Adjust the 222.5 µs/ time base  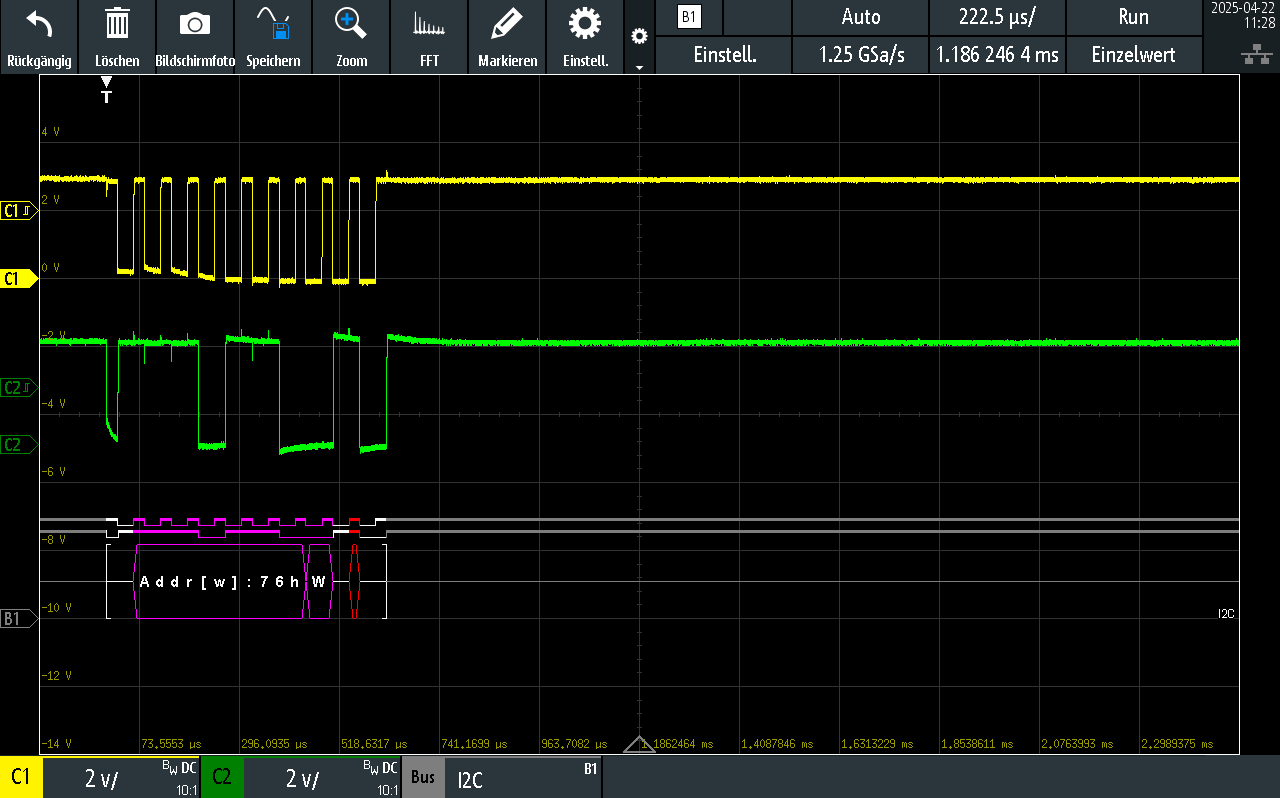[x=997, y=17]
